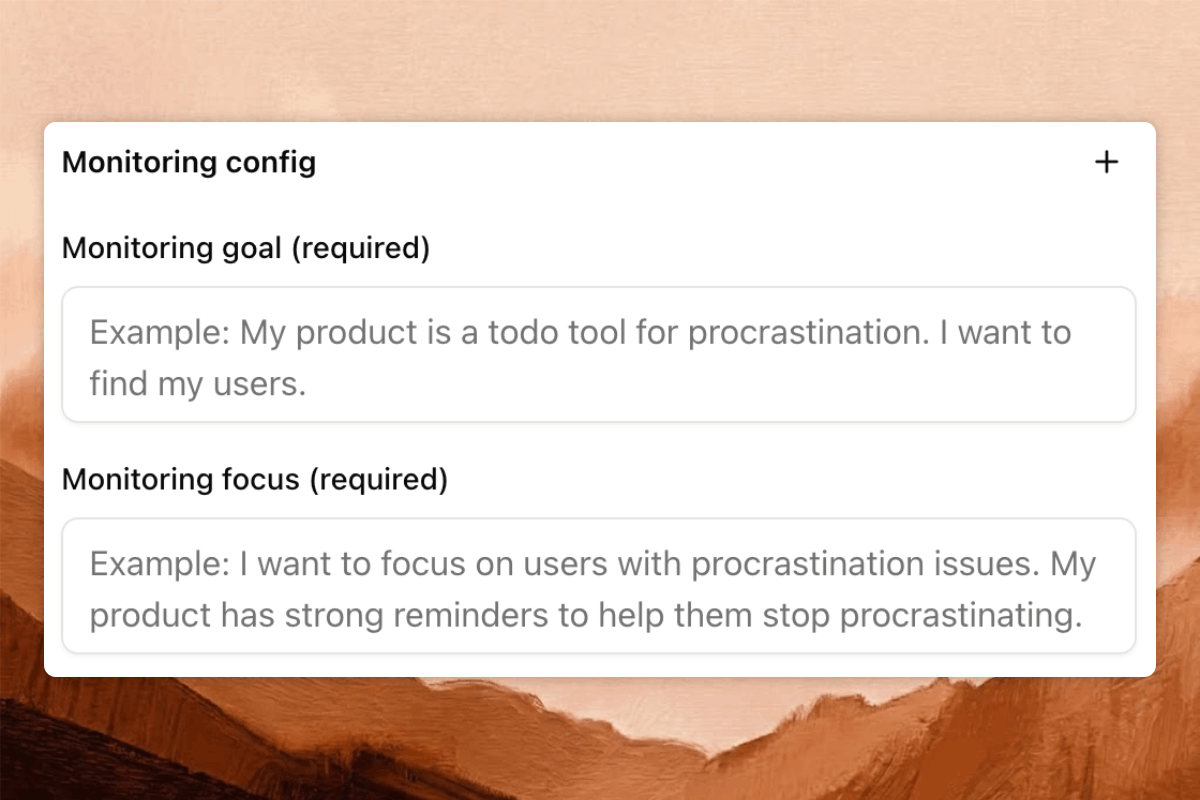Add a new monitoring entry via the plus button

[x=1107, y=161]
